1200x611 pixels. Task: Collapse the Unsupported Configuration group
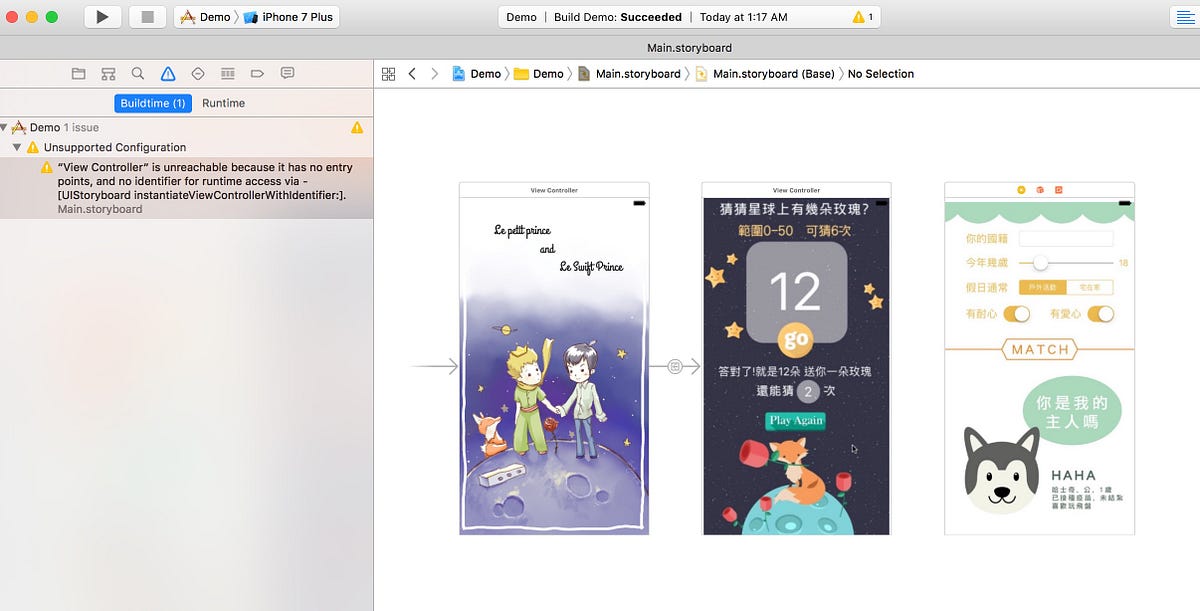click(17, 147)
